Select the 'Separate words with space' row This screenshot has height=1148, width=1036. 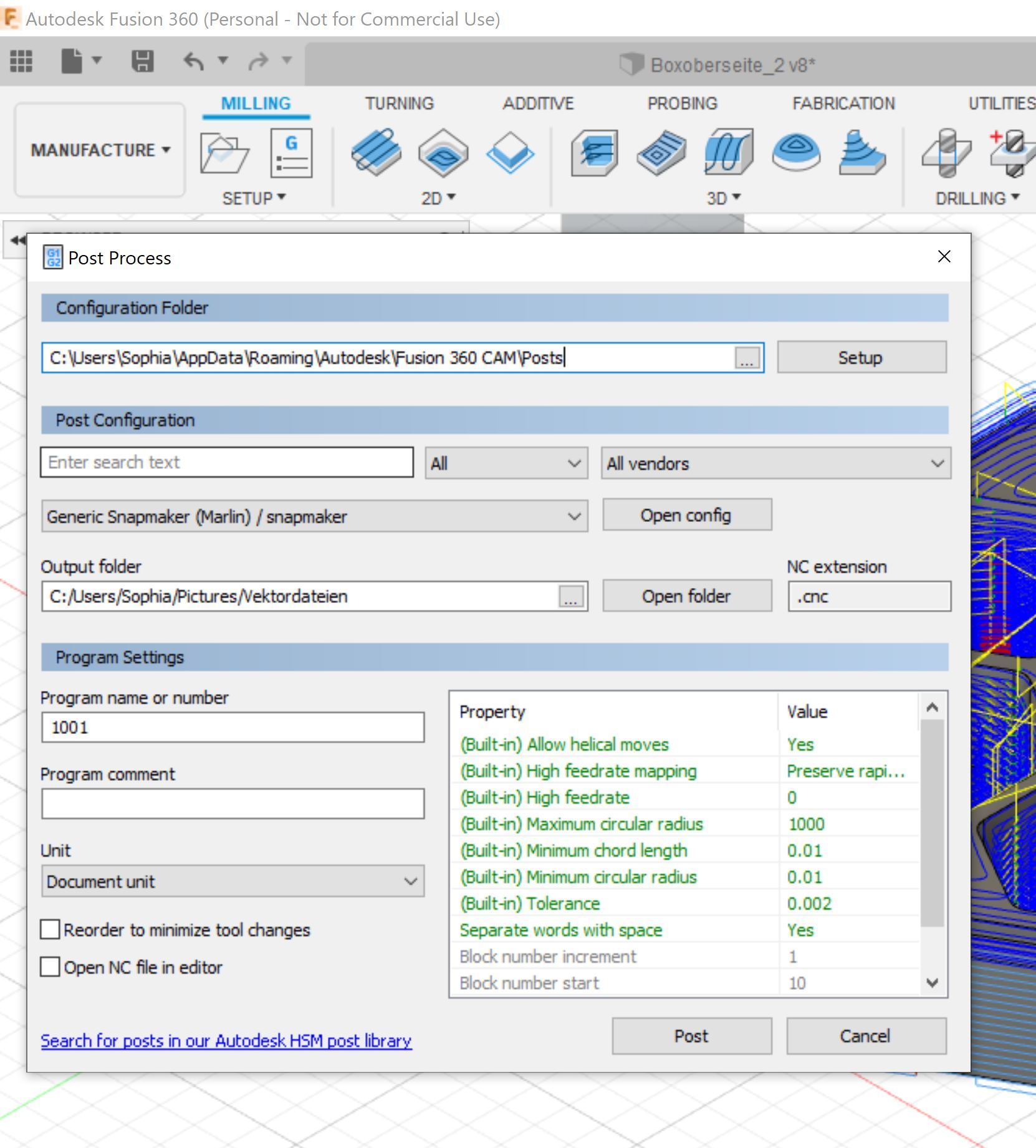(686, 930)
